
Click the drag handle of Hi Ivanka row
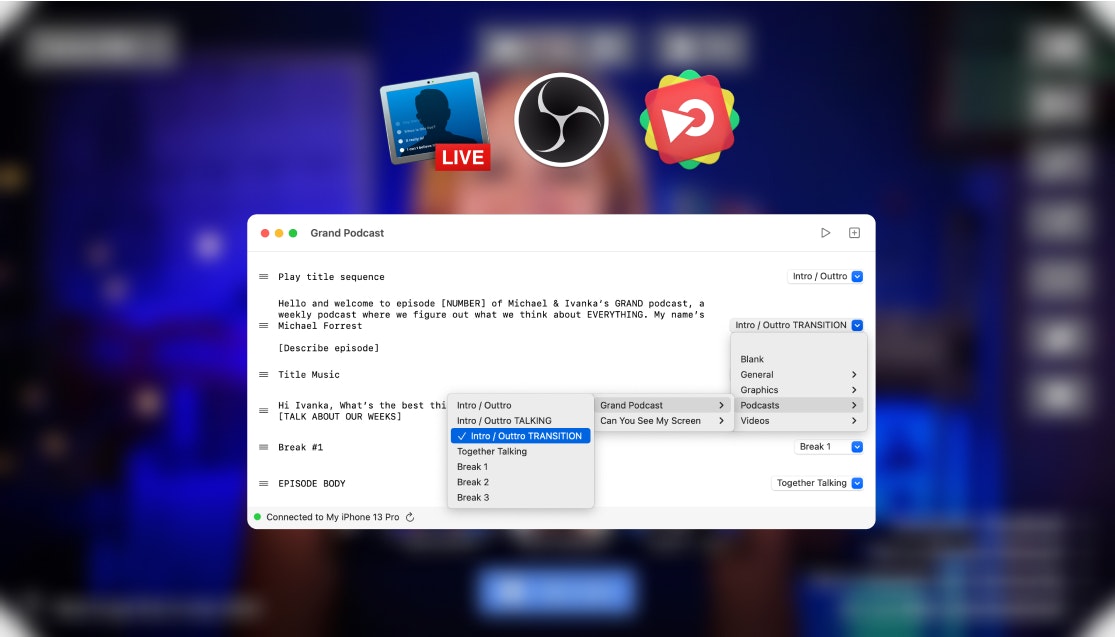click(x=263, y=410)
